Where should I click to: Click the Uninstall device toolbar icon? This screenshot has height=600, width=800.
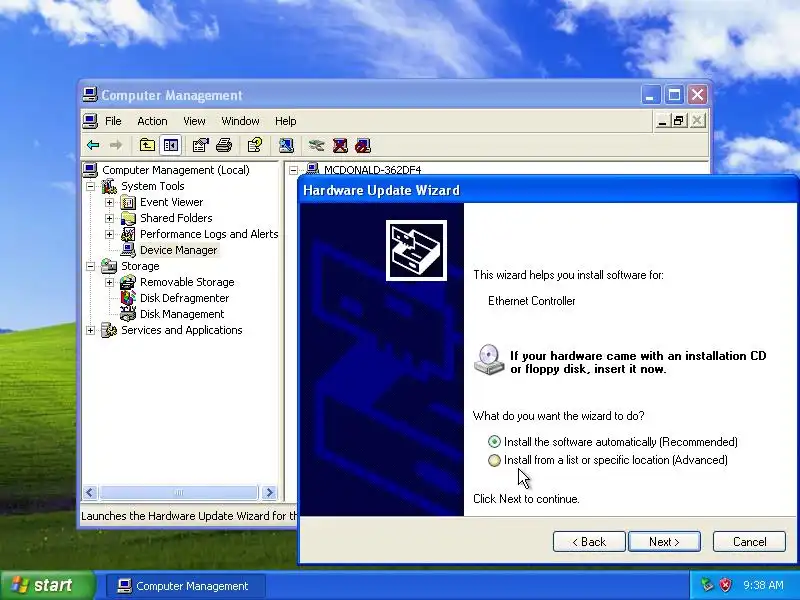(x=340, y=145)
